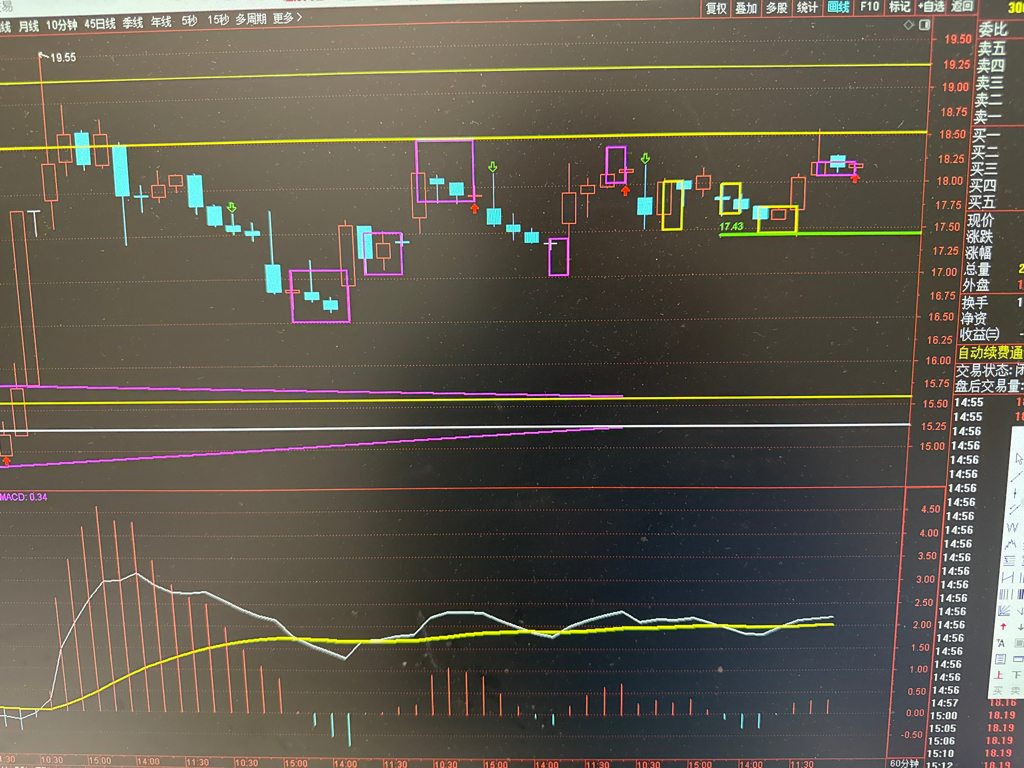Image resolution: width=1024 pixels, height=768 pixels.
Task: Open F10 company information
Action: click(869, 7)
